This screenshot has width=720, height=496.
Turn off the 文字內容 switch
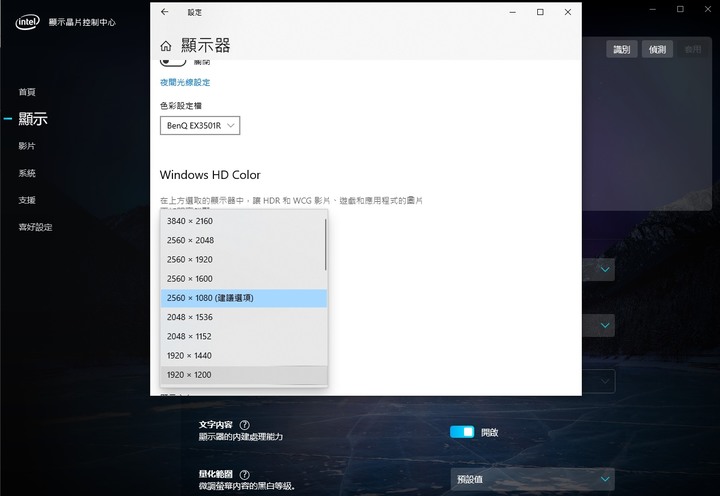point(462,432)
